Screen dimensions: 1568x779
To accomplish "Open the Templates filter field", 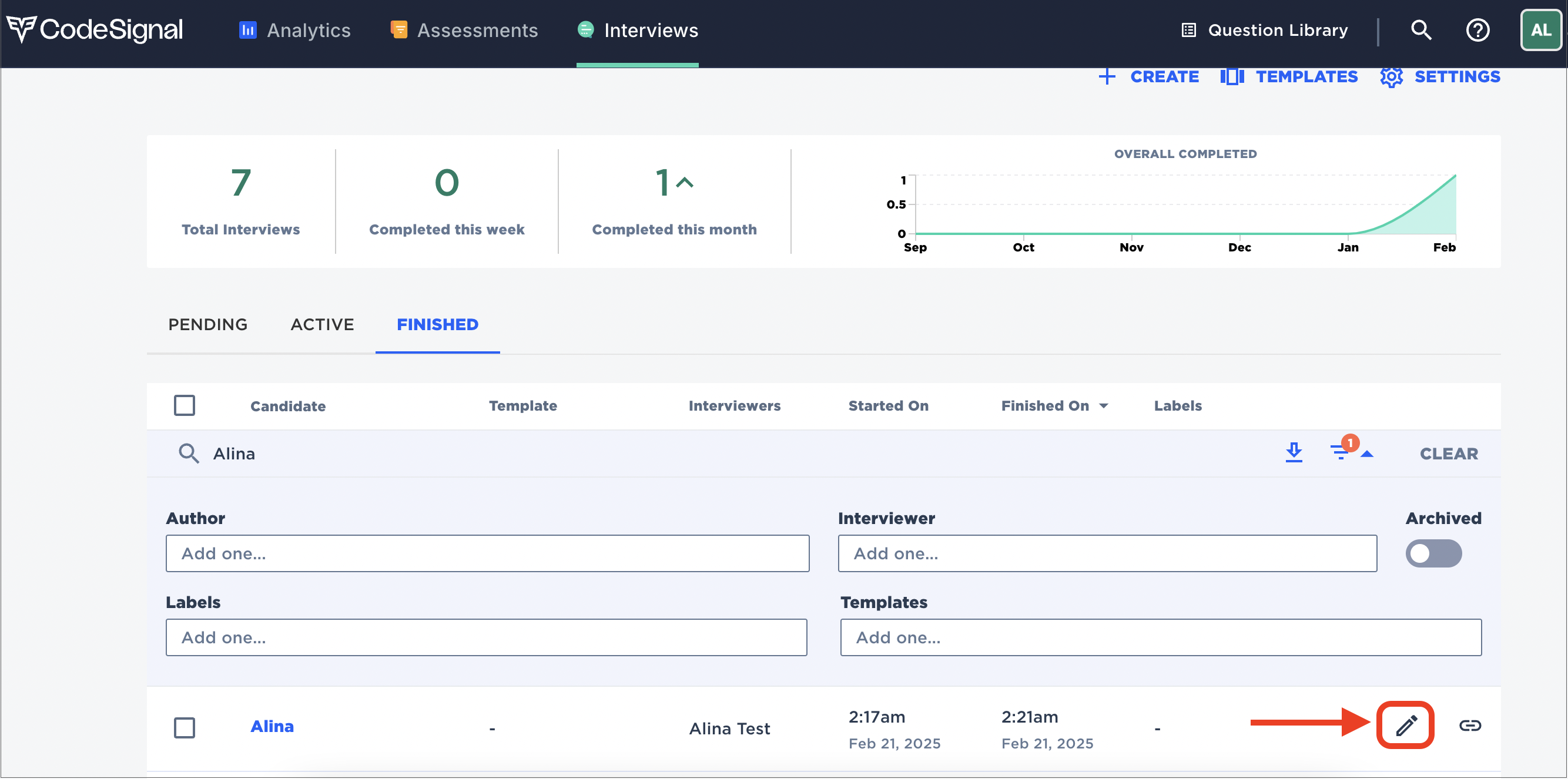I will (x=1161, y=638).
